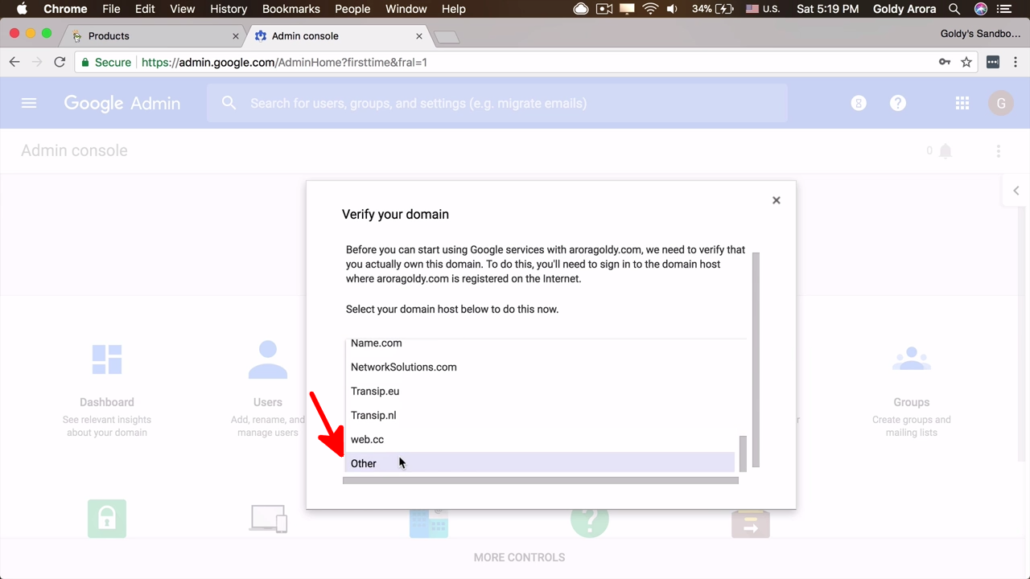The height and width of the screenshot is (579, 1030).
Task: Open the Google apps grid launcher
Action: click(x=962, y=103)
